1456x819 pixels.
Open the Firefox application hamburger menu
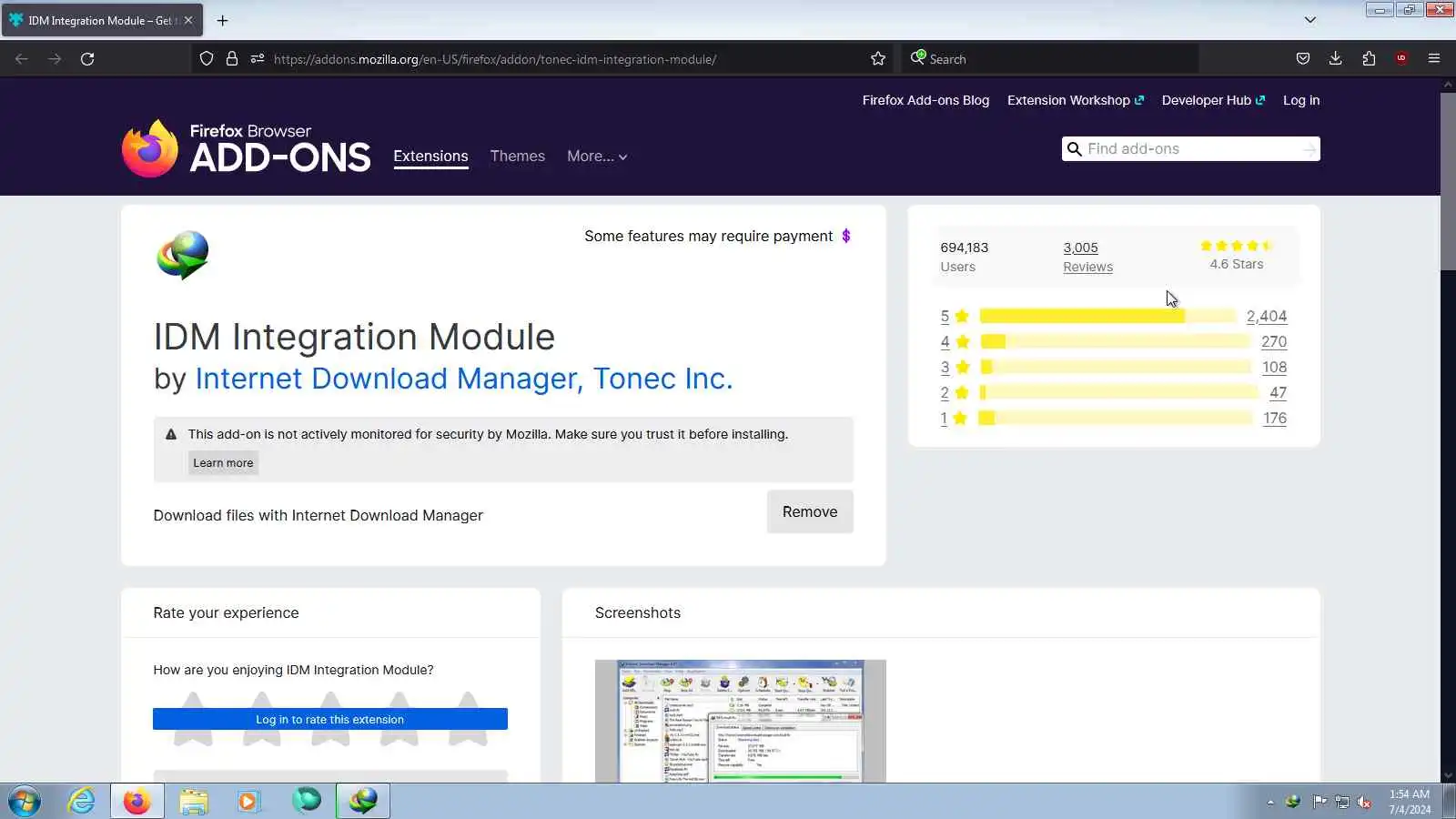pos(1434,59)
